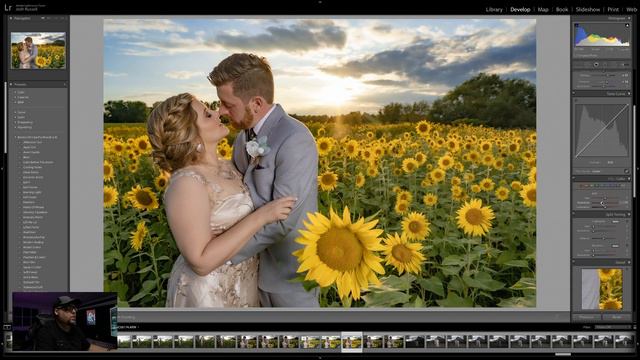Pick the Tone Curve targeted adjustment tool
Image resolution: width=640 pixels, height=360 pixels.
[576, 101]
